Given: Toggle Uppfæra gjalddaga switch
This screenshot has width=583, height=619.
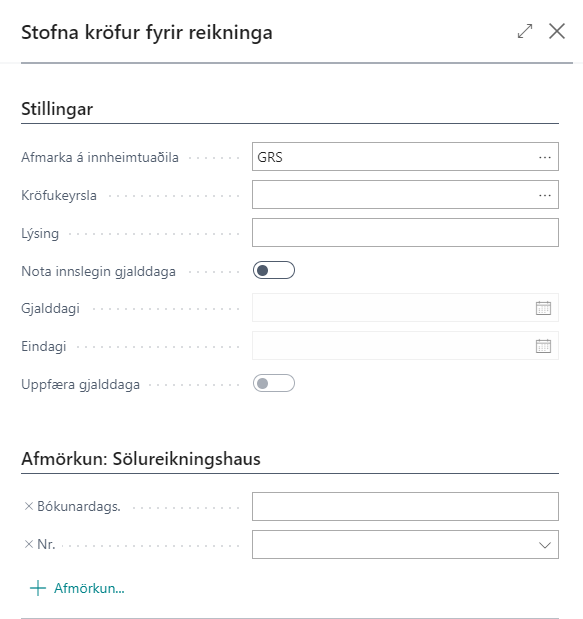Looking at the screenshot, I should [274, 383].
